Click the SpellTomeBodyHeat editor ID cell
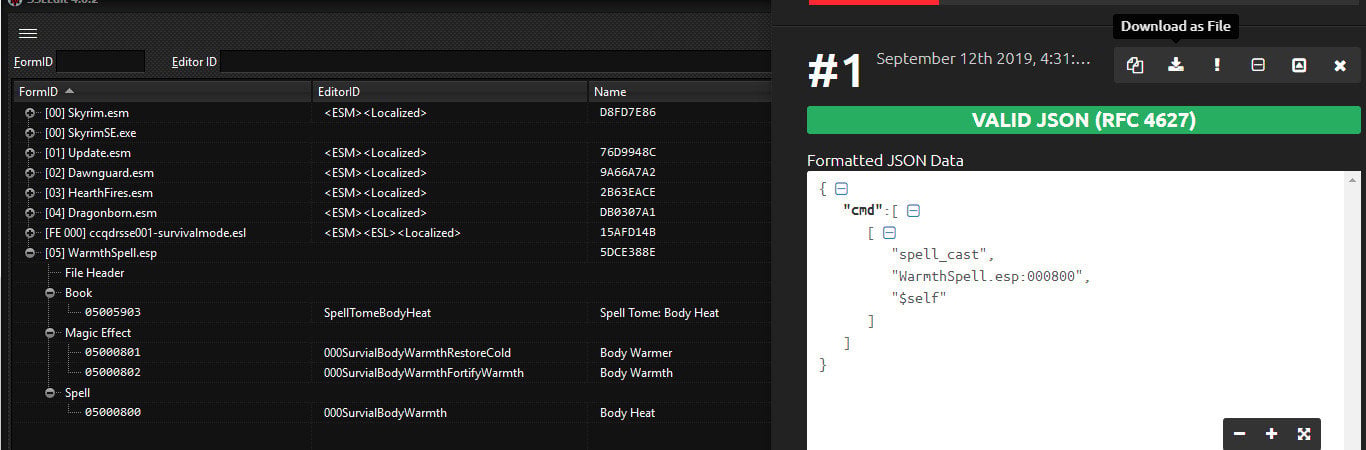The image size is (1366, 450). pyautogui.click(x=378, y=313)
